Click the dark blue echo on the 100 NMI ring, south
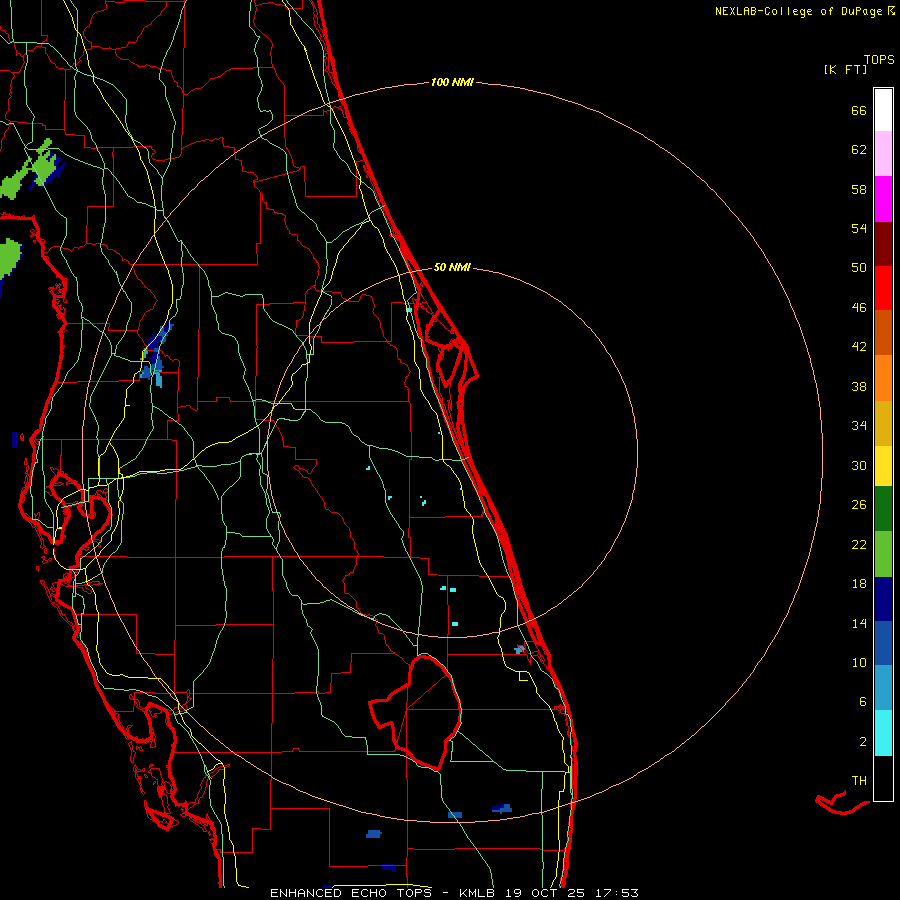The width and height of the screenshot is (900, 900). coord(502,809)
